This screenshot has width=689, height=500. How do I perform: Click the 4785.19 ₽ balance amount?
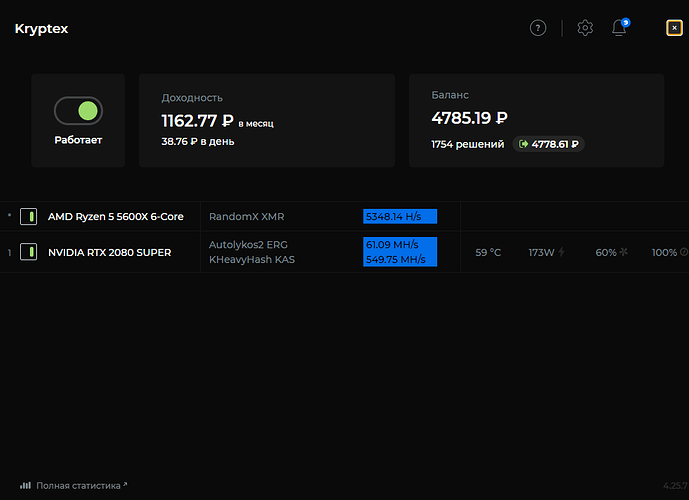(x=469, y=118)
